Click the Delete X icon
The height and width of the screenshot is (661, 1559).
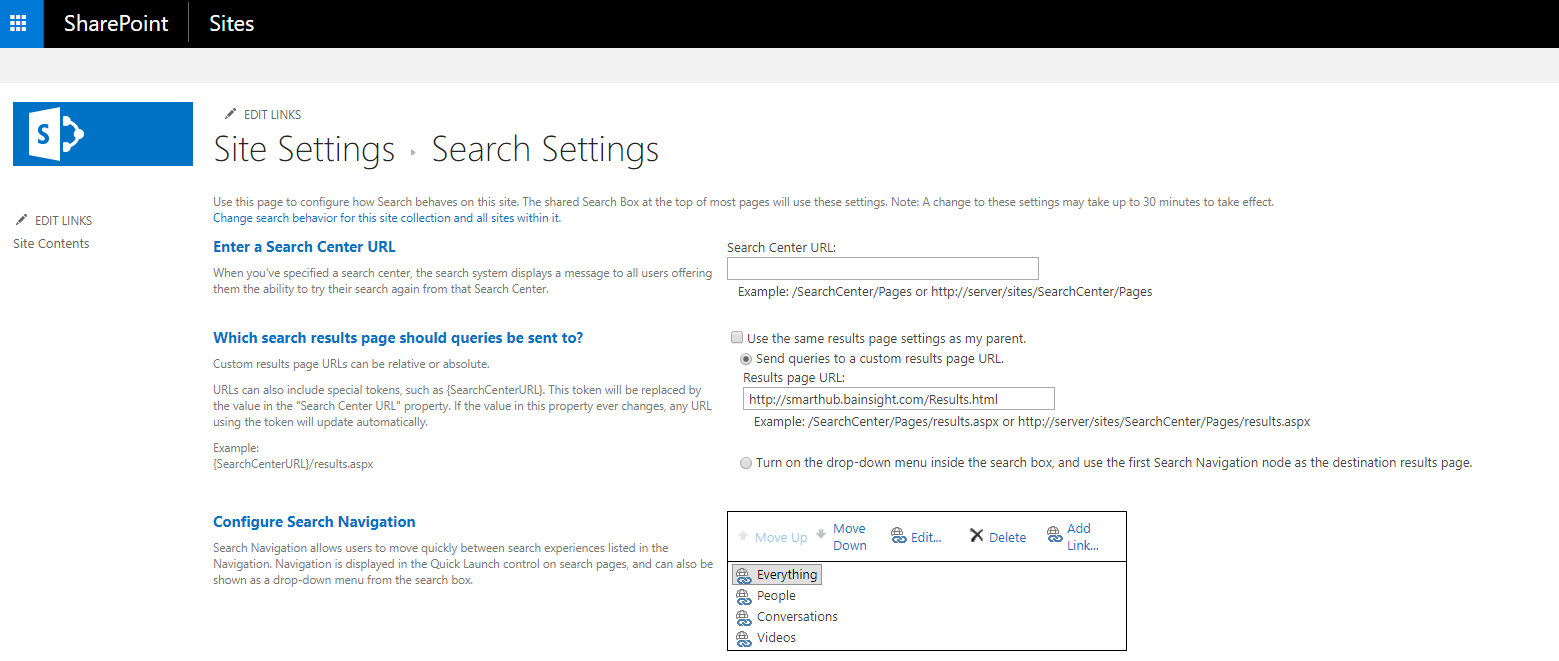click(x=977, y=536)
